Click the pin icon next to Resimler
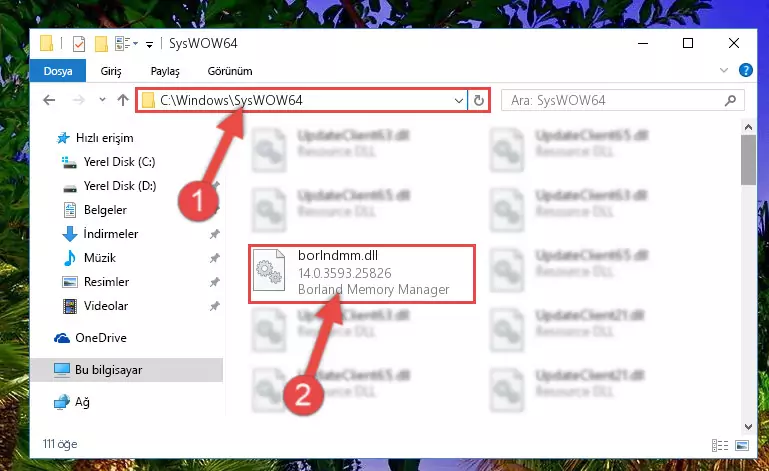 pos(215,282)
